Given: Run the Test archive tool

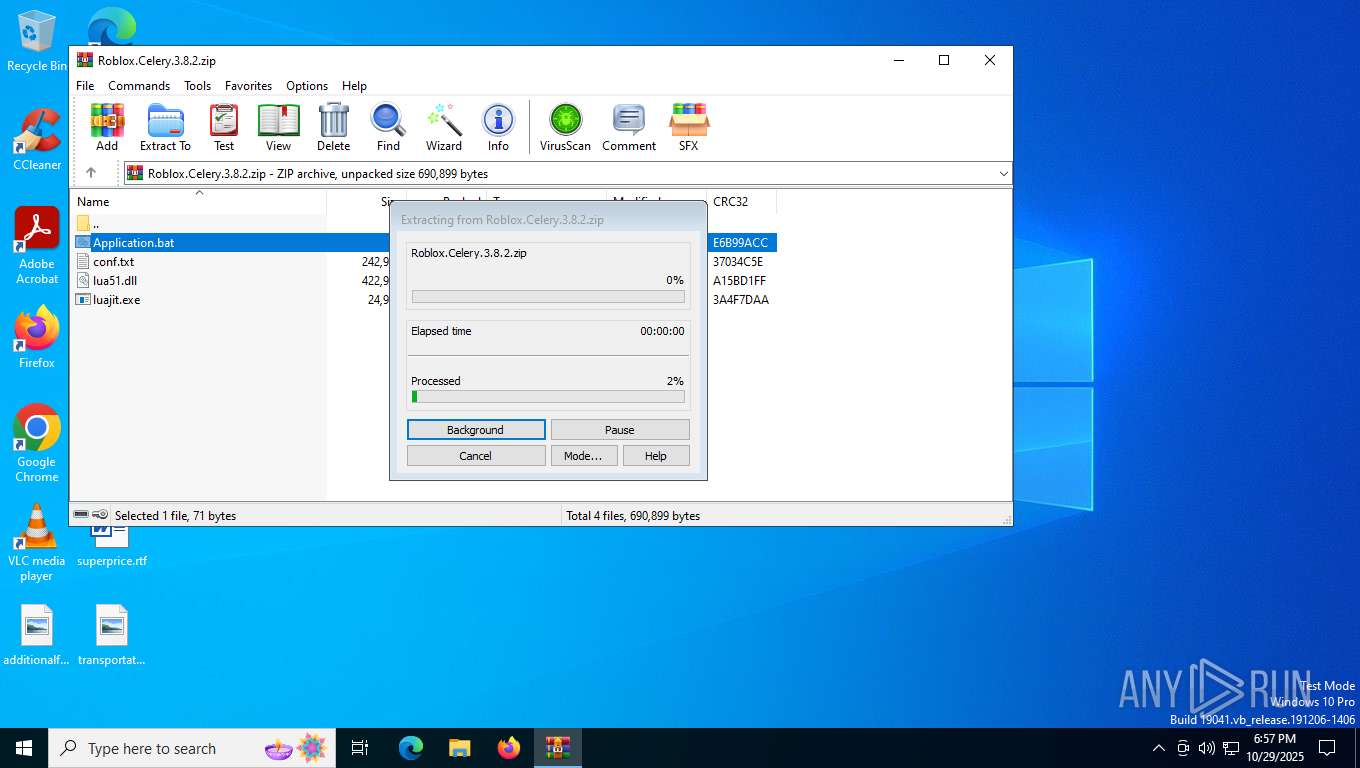Looking at the screenshot, I should coord(224,127).
